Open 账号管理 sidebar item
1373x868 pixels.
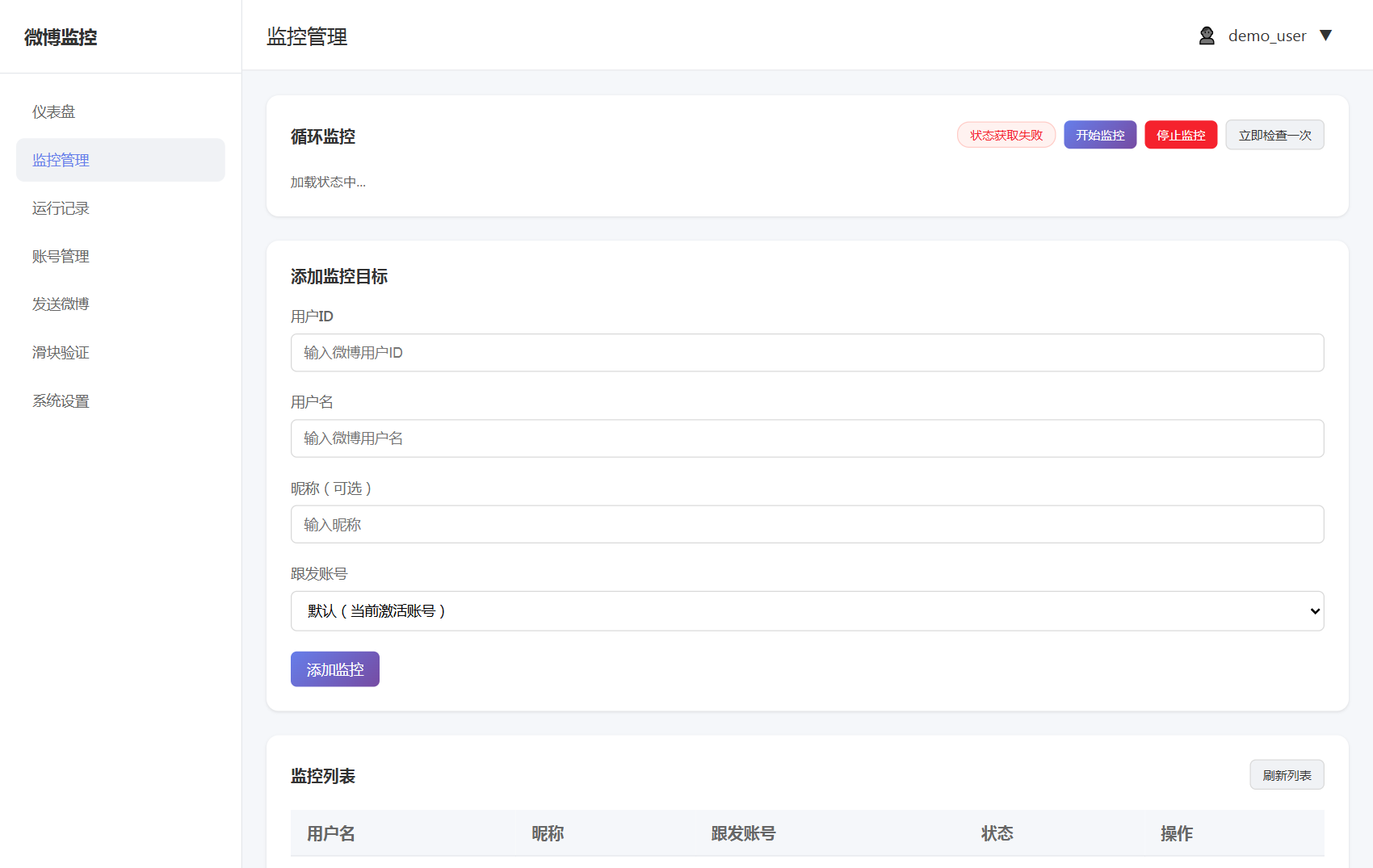tap(120, 256)
